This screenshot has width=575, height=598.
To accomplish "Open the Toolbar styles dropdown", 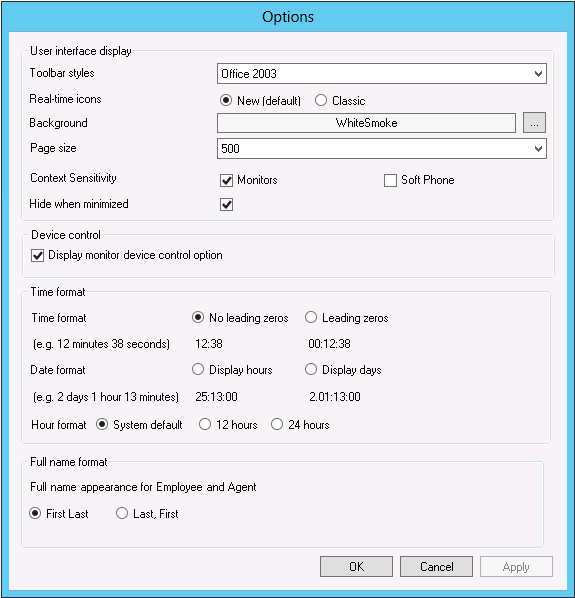I will pos(382,74).
